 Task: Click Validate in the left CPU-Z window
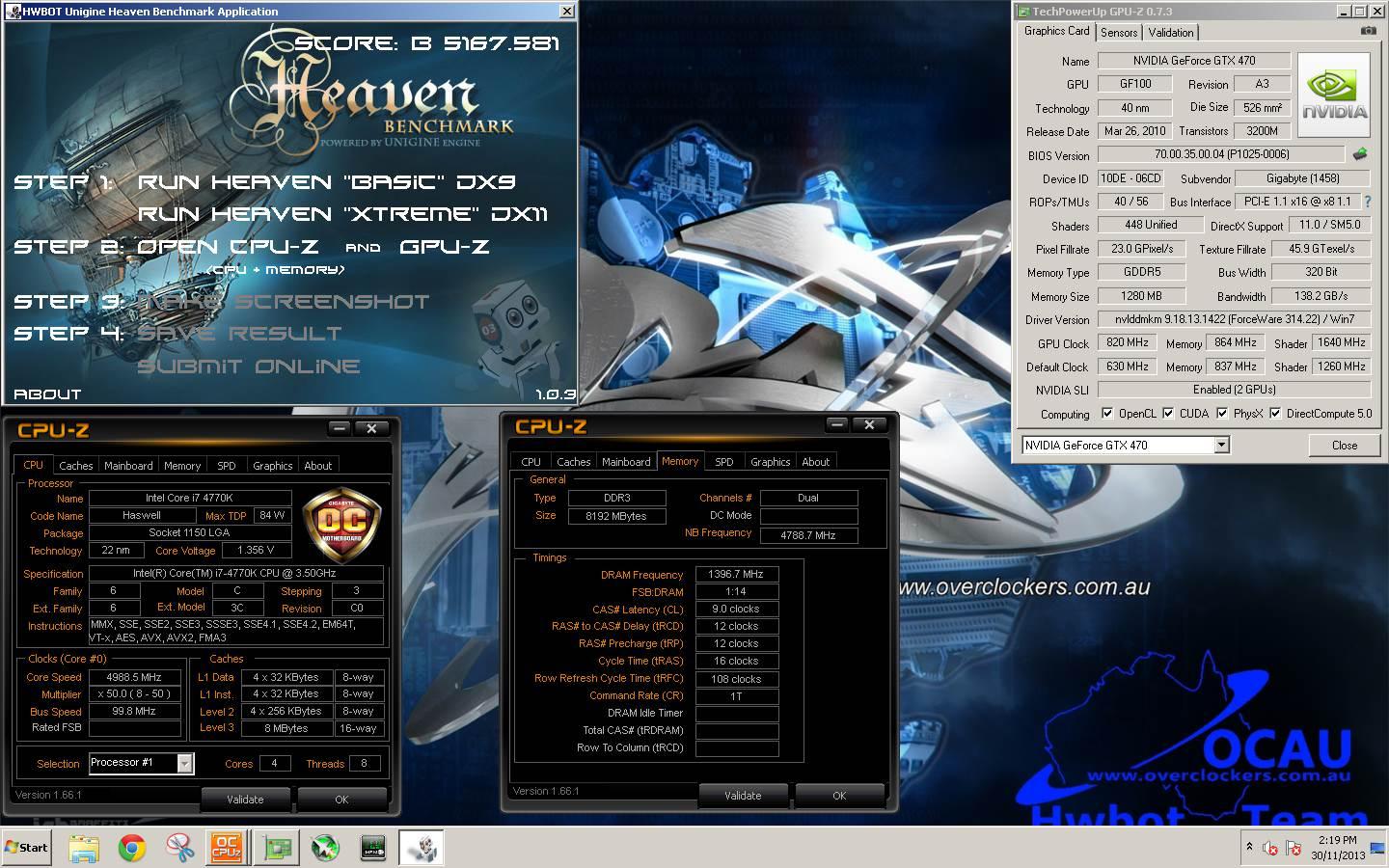pyautogui.click(x=245, y=799)
